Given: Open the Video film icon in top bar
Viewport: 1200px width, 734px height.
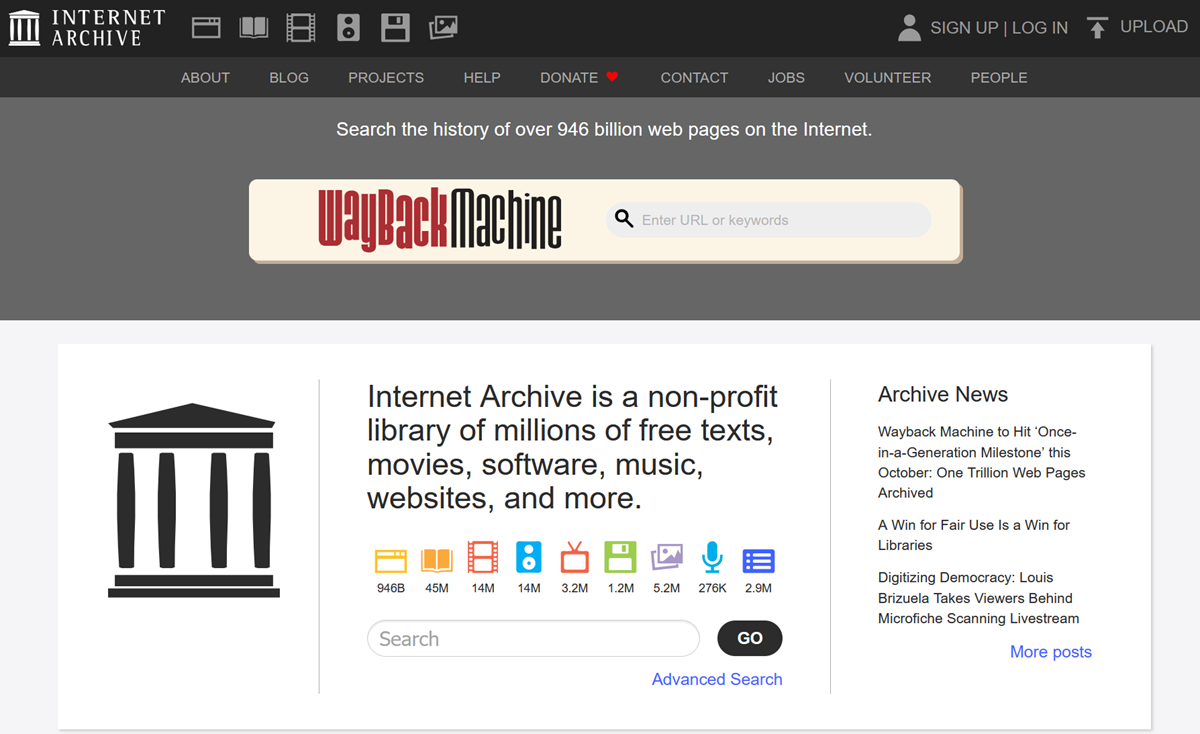Looking at the screenshot, I should click(301, 28).
